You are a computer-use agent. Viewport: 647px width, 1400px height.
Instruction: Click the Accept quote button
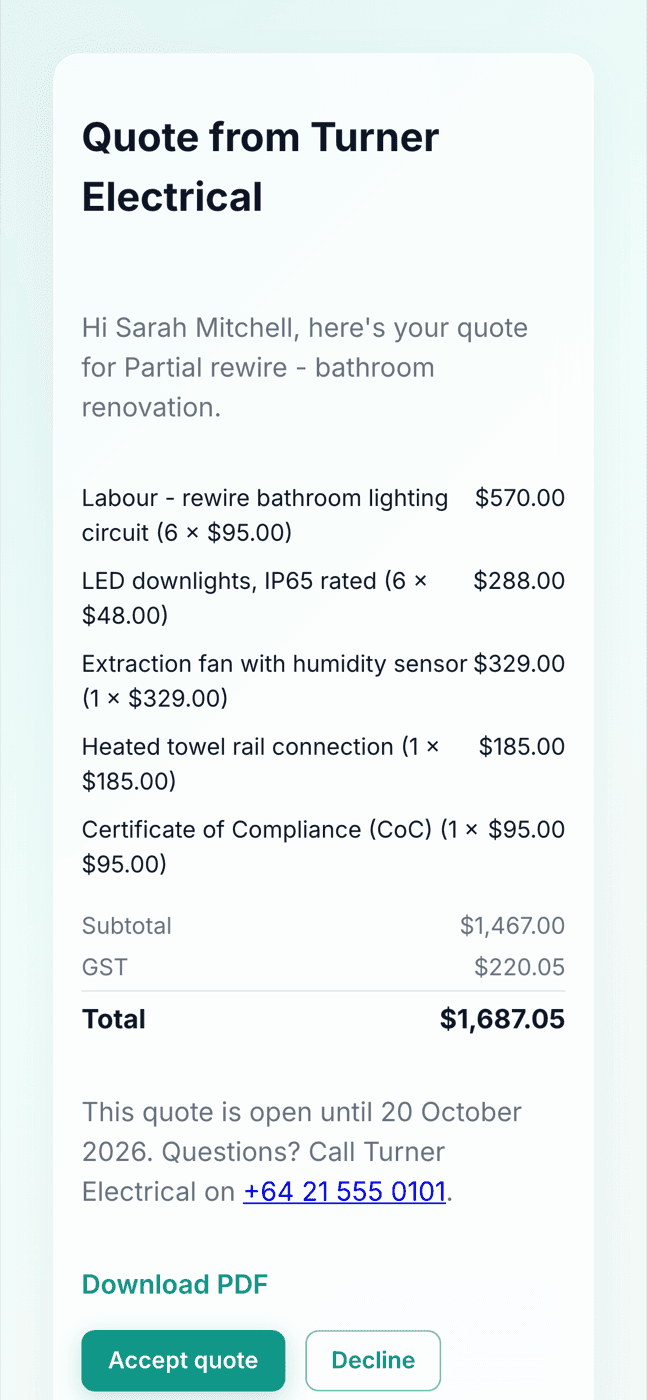pyautogui.click(x=183, y=1360)
